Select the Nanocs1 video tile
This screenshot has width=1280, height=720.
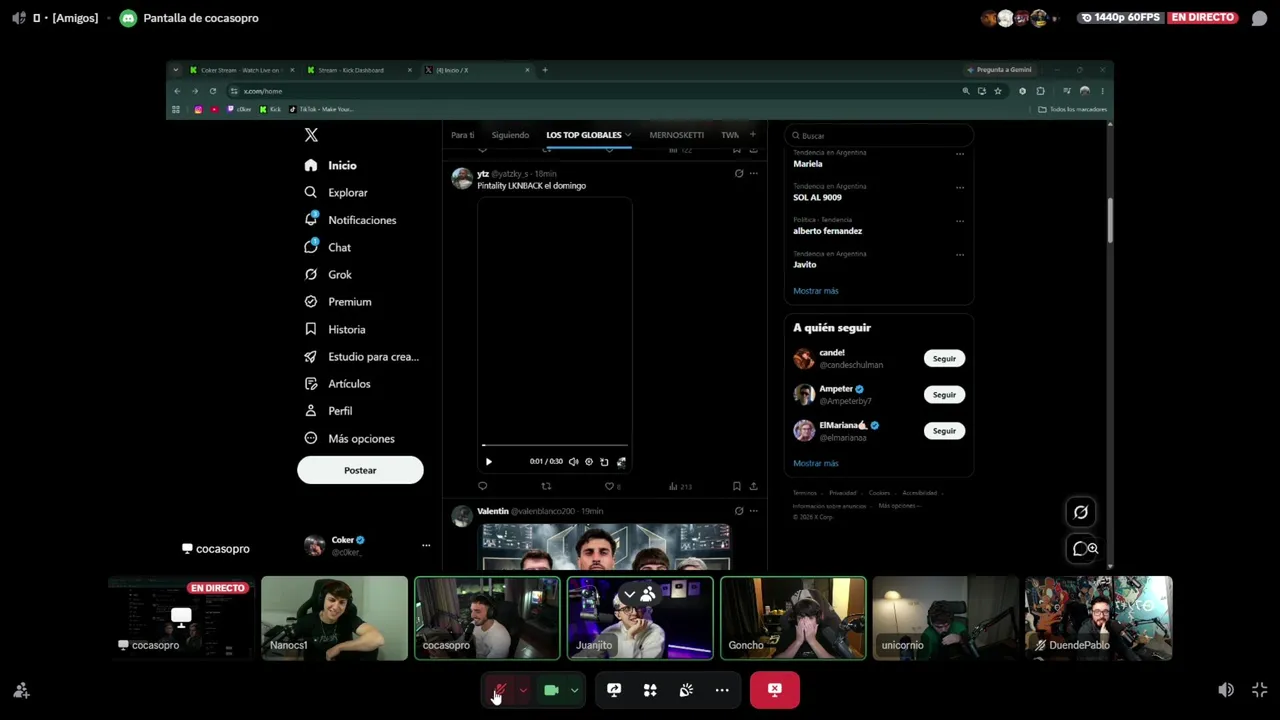point(334,618)
